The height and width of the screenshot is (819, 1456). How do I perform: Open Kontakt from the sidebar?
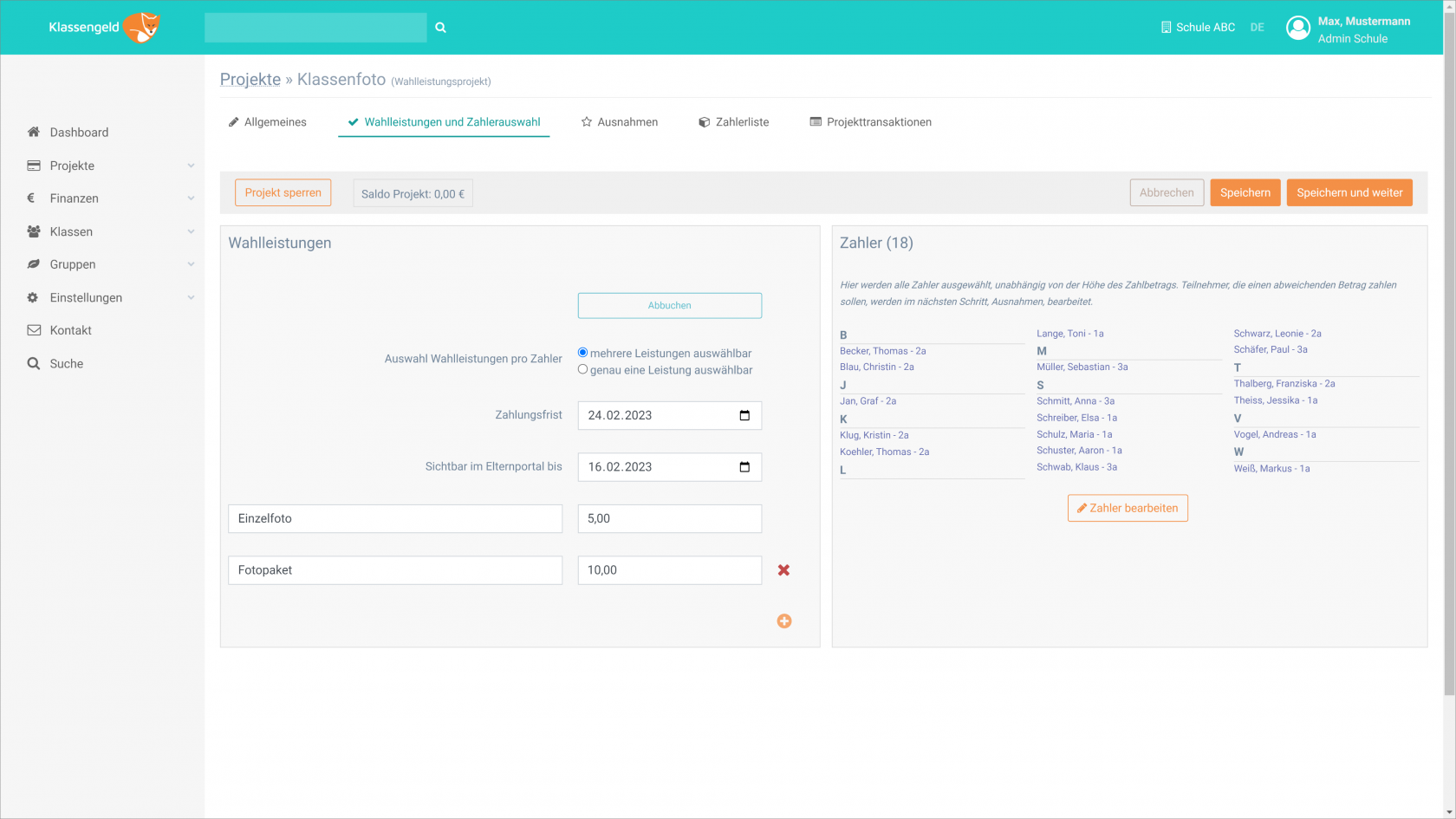(71, 330)
